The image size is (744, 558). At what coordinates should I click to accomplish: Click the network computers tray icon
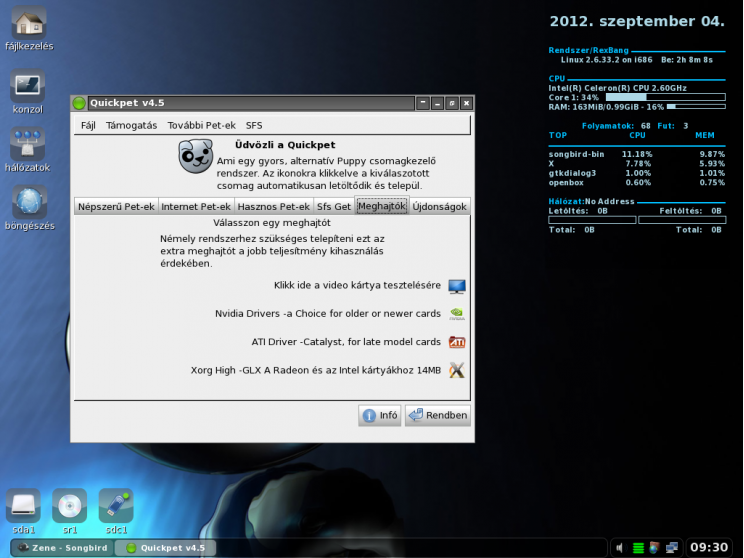(x=672, y=548)
